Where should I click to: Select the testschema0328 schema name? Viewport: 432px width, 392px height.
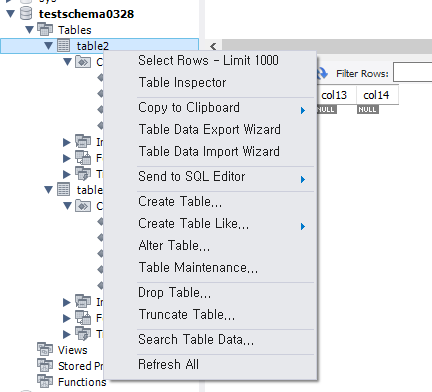tap(86, 14)
